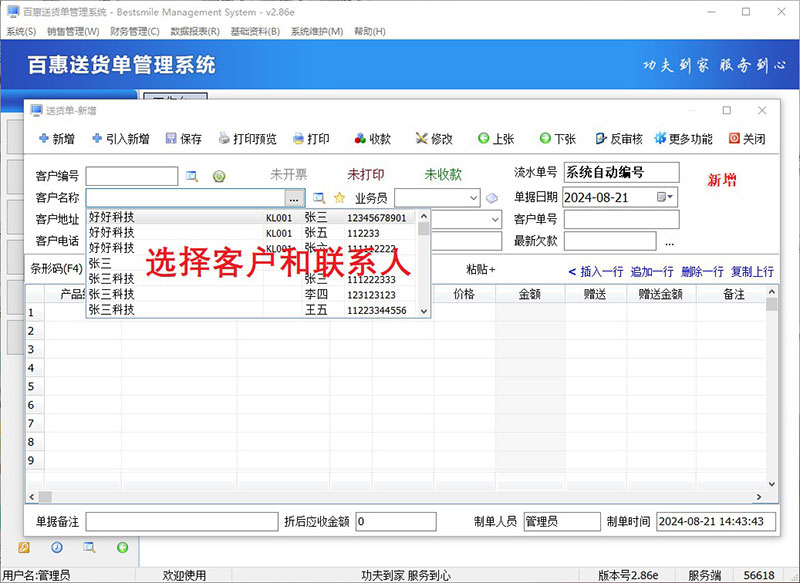Click the 单据备注 input field
The width and height of the screenshot is (800, 583).
(182, 521)
